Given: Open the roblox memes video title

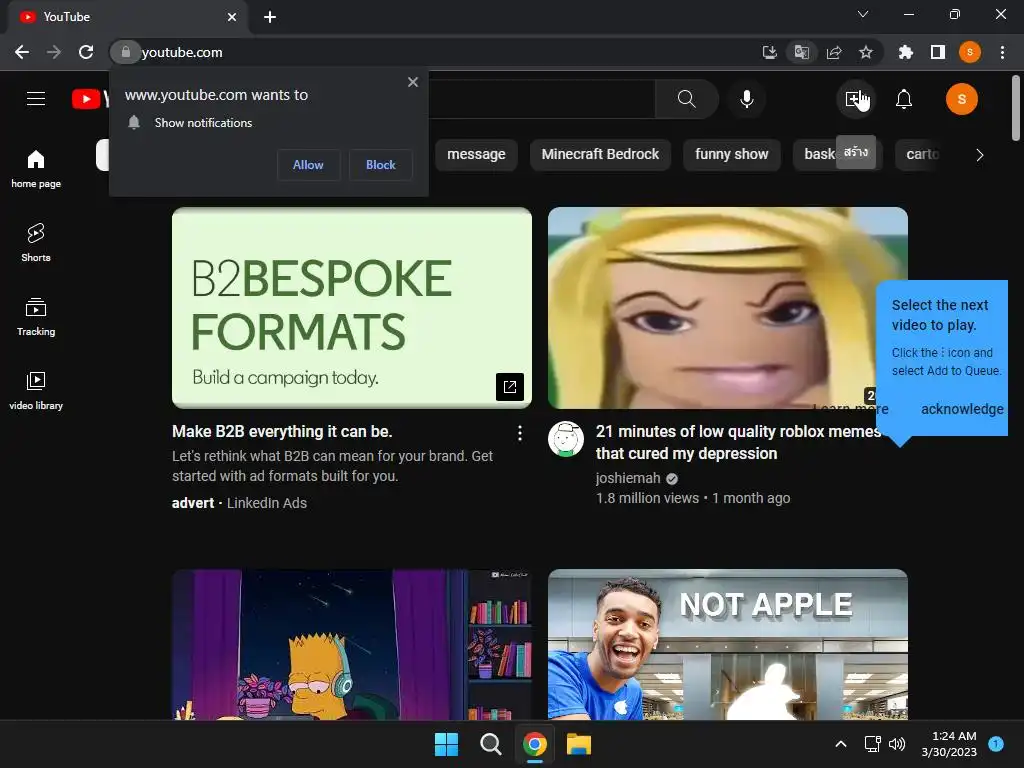Looking at the screenshot, I should (737, 442).
